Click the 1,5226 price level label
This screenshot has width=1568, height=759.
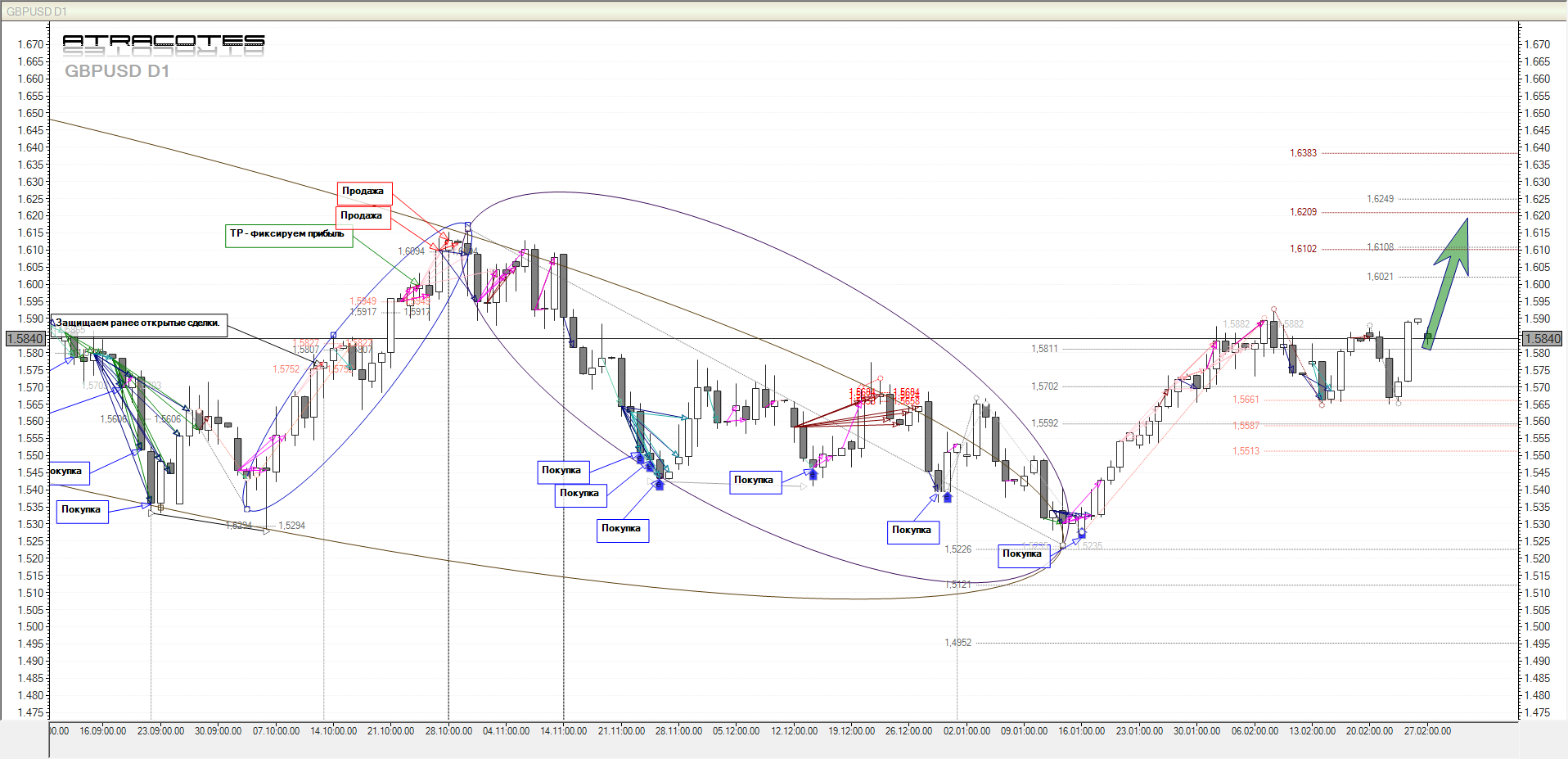pyautogui.click(x=957, y=549)
